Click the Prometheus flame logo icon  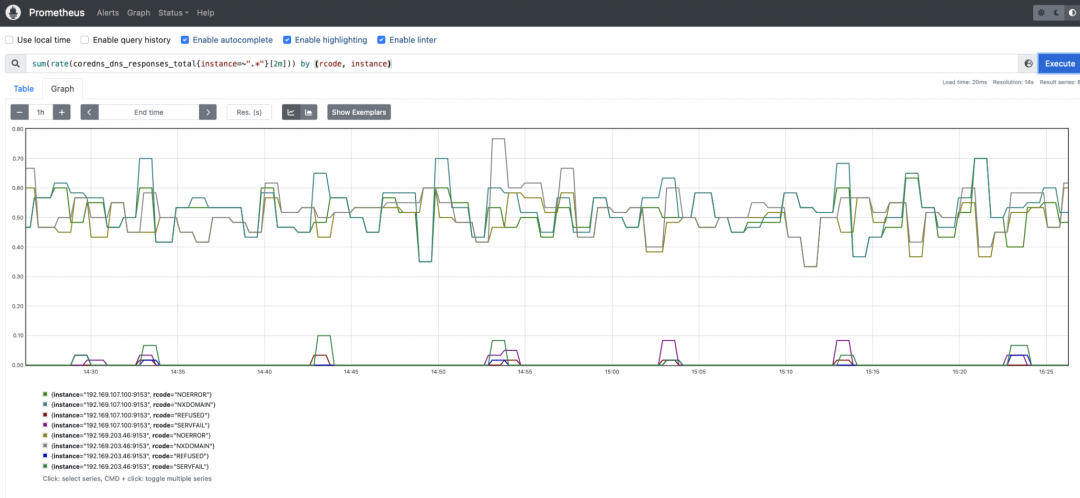(x=13, y=12)
